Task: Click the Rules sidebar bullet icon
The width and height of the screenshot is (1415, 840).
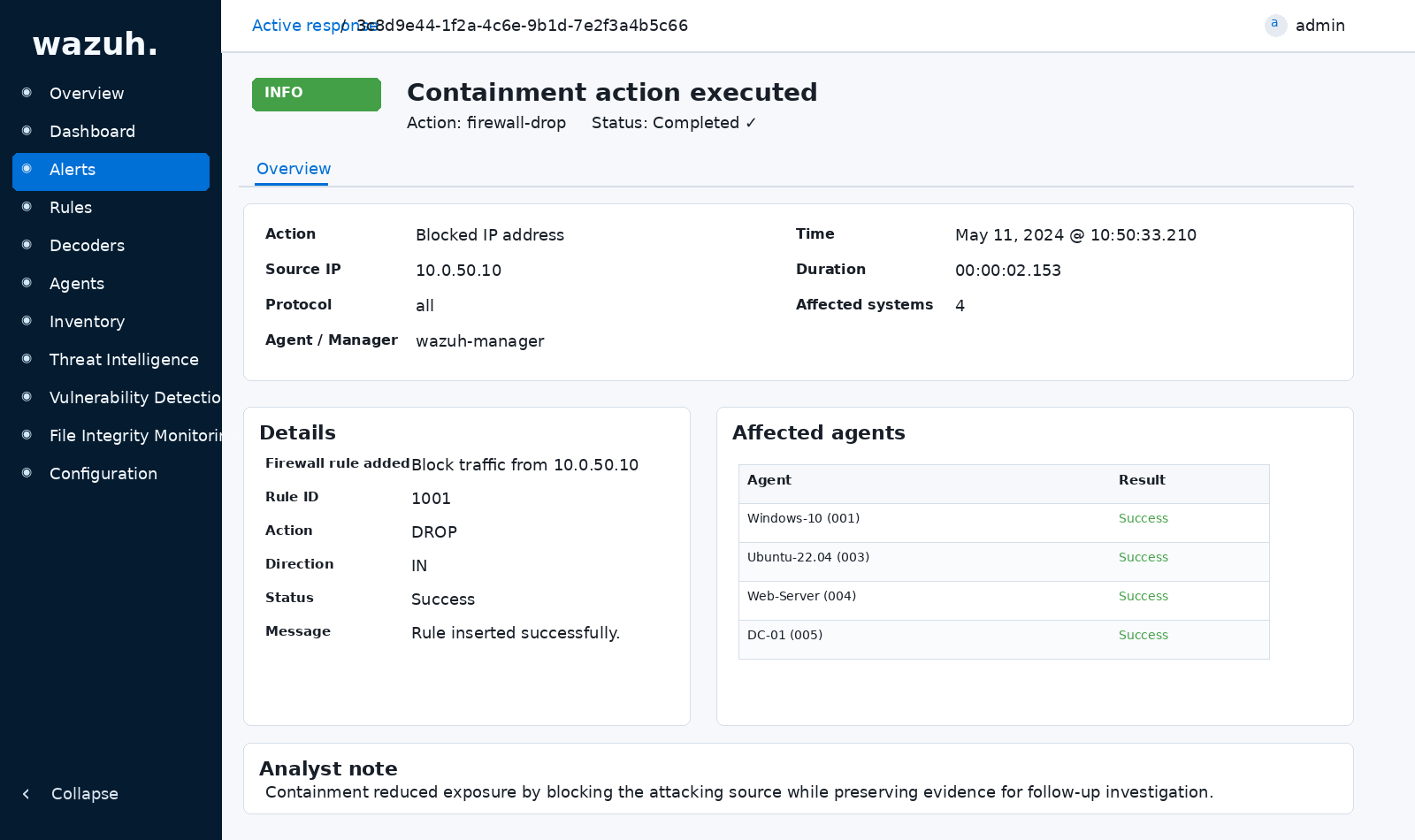Action: pos(27,207)
